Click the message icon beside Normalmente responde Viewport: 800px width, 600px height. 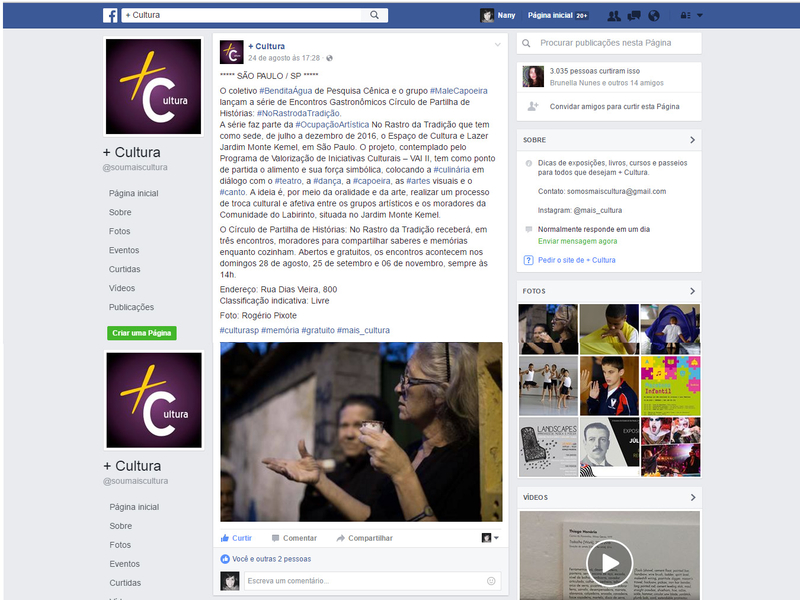point(529,230)
